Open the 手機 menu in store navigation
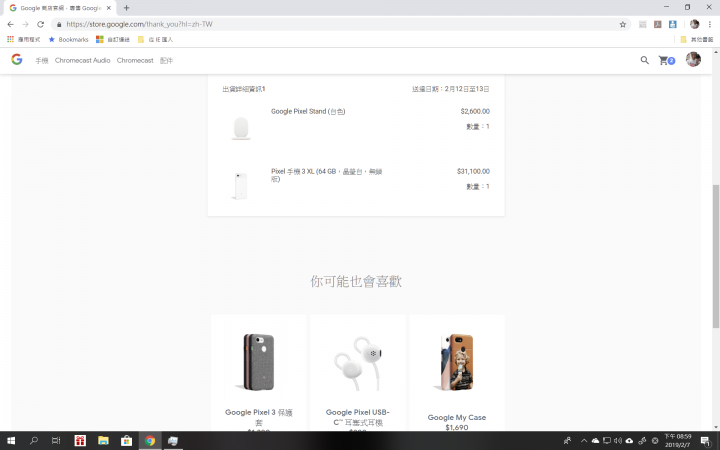 tap(42, 61)
